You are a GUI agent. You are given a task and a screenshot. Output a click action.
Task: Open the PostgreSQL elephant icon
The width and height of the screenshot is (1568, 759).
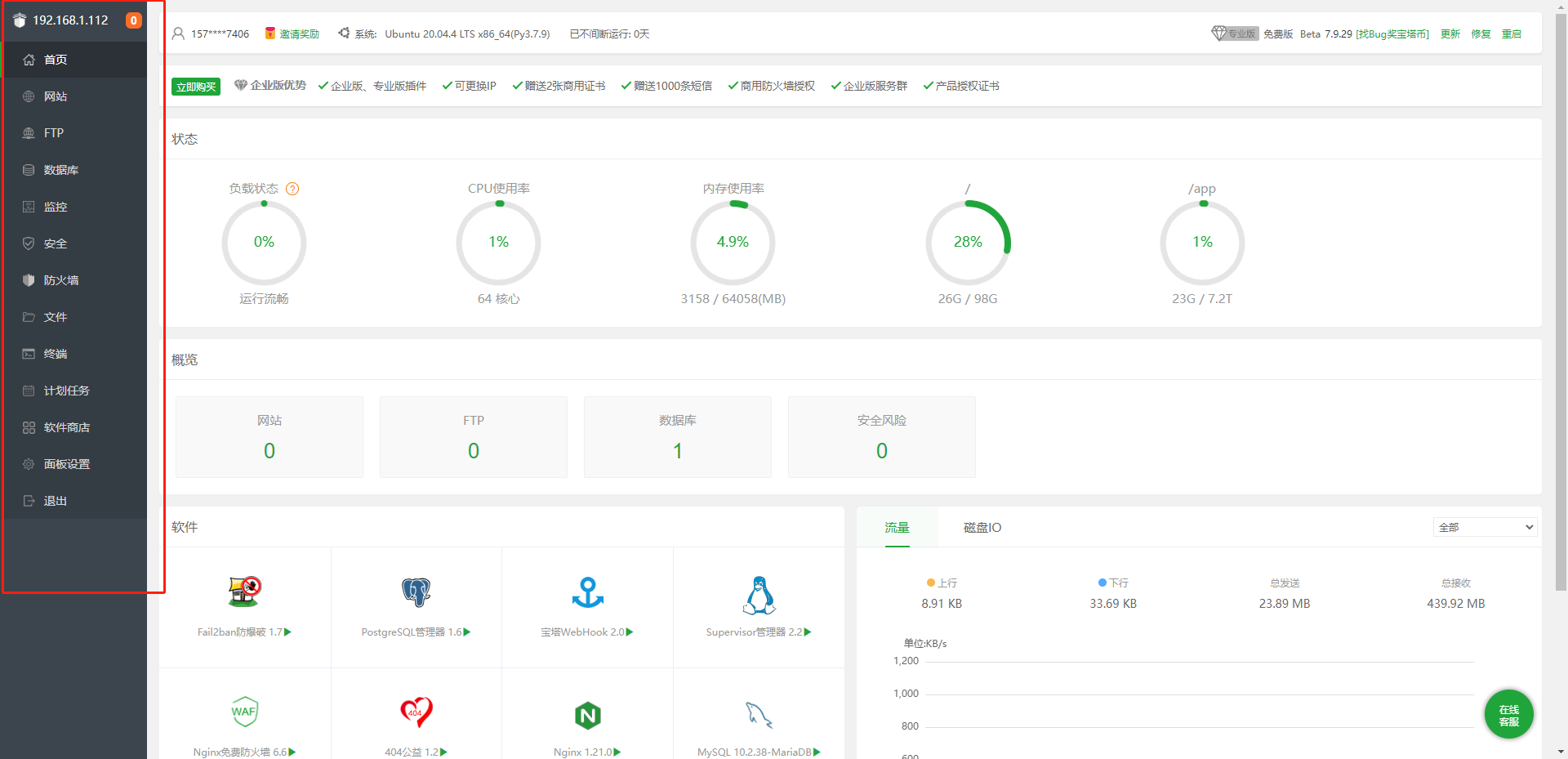point(416,592)
